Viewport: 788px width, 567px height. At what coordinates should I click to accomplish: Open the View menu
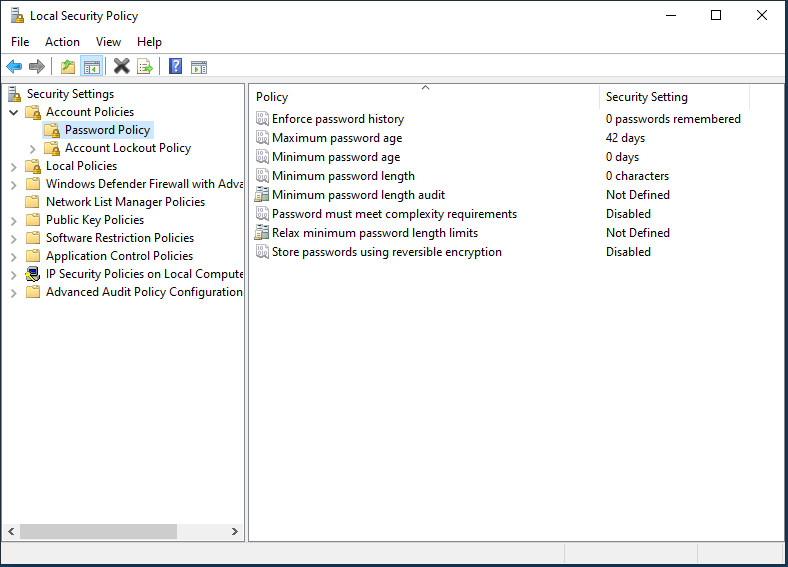coord(109,42)
